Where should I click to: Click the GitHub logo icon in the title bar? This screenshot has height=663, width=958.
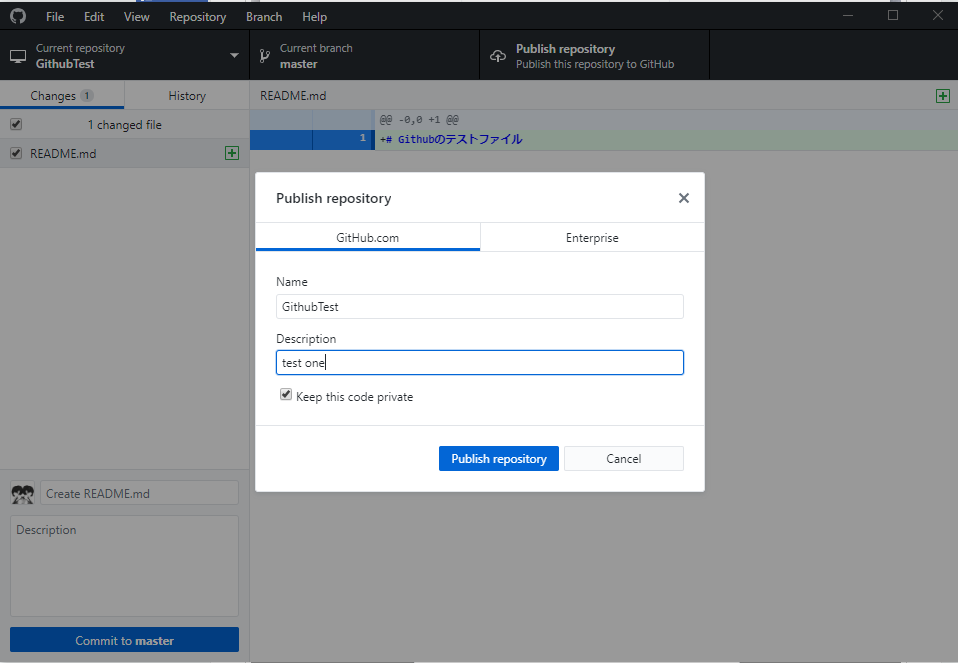pyautogui.click(x=17, y=16)
